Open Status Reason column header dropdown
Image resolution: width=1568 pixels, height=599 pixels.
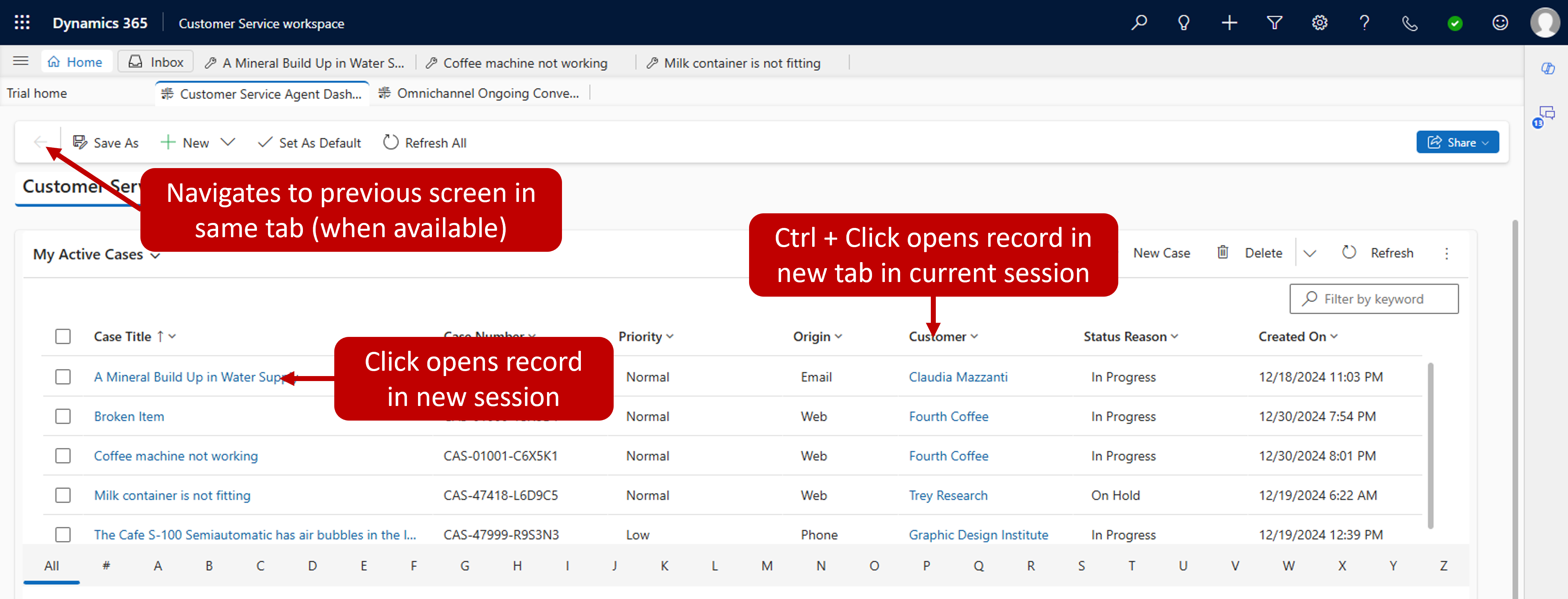(1130, 336)
